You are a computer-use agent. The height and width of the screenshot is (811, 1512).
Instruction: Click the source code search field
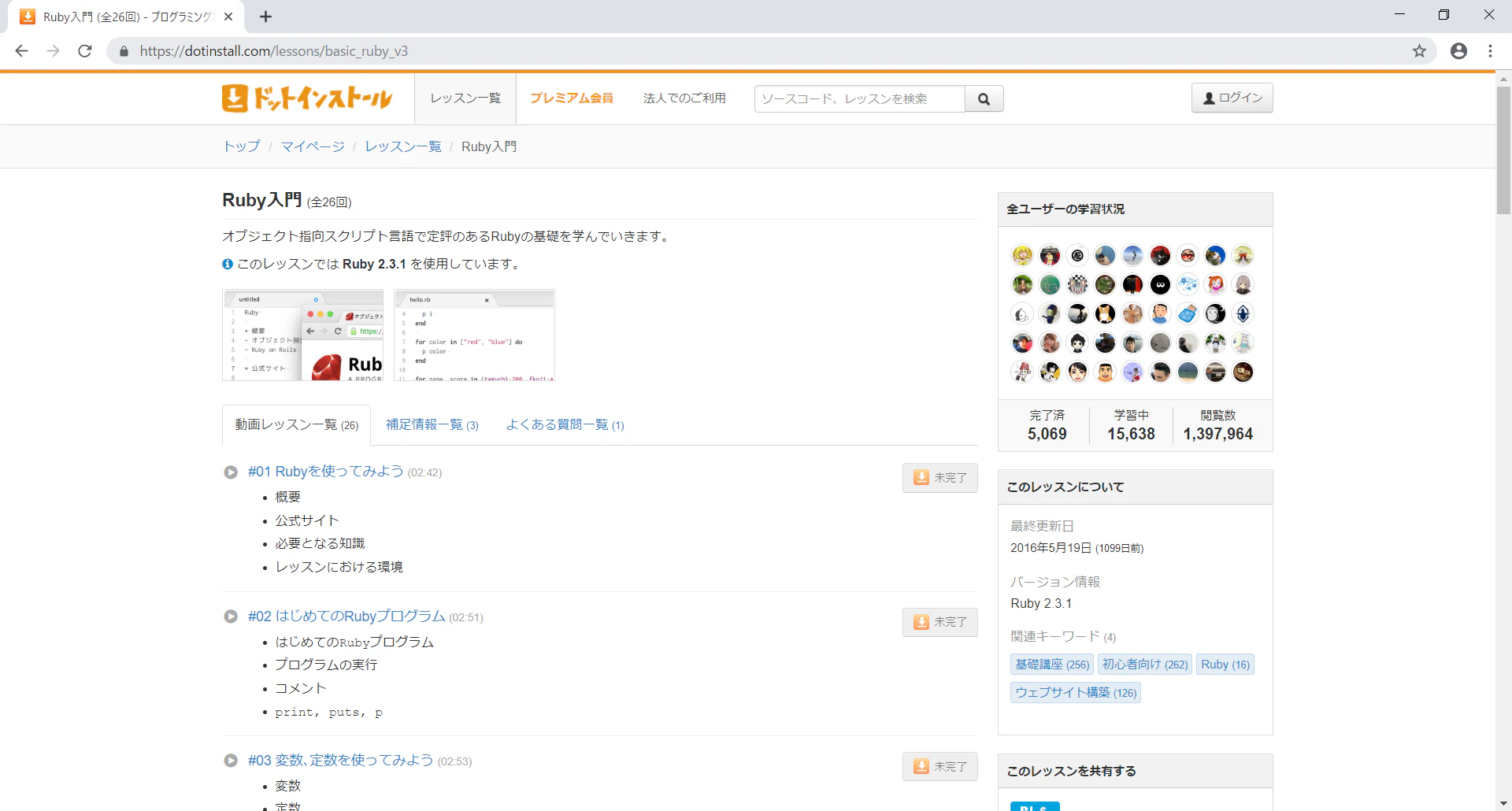(x=858, y=98)
